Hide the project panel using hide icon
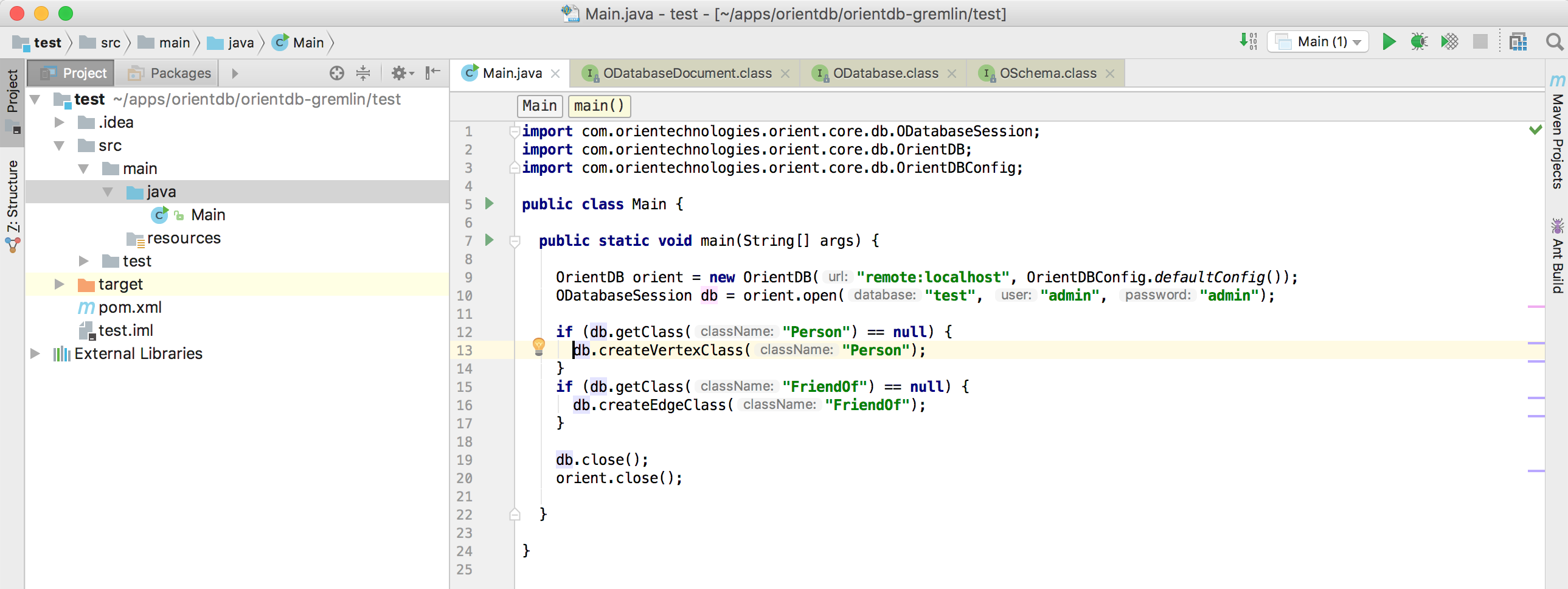This screenshot has height=589, width=1568. point(433,73)
